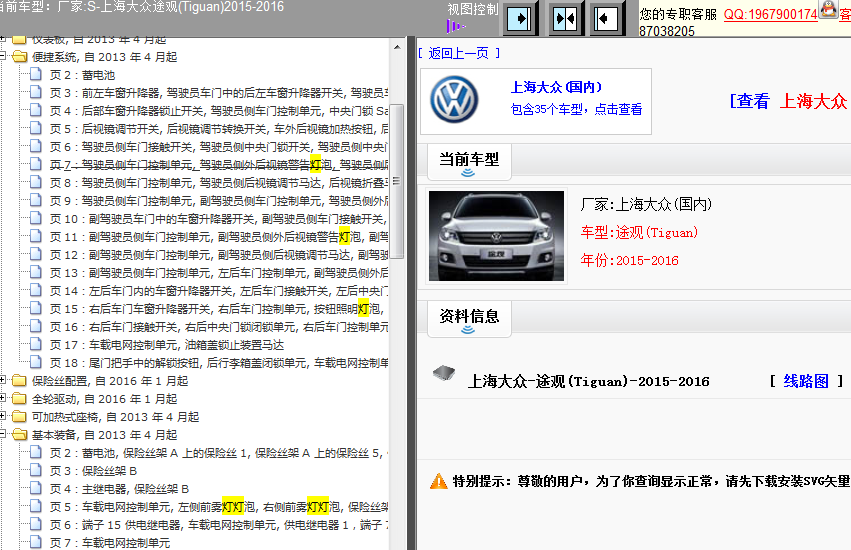Click the QQ penguin customer service icon
Viewport: 851px width, 550px height.
pyautogui.click(x=828, y=9)
